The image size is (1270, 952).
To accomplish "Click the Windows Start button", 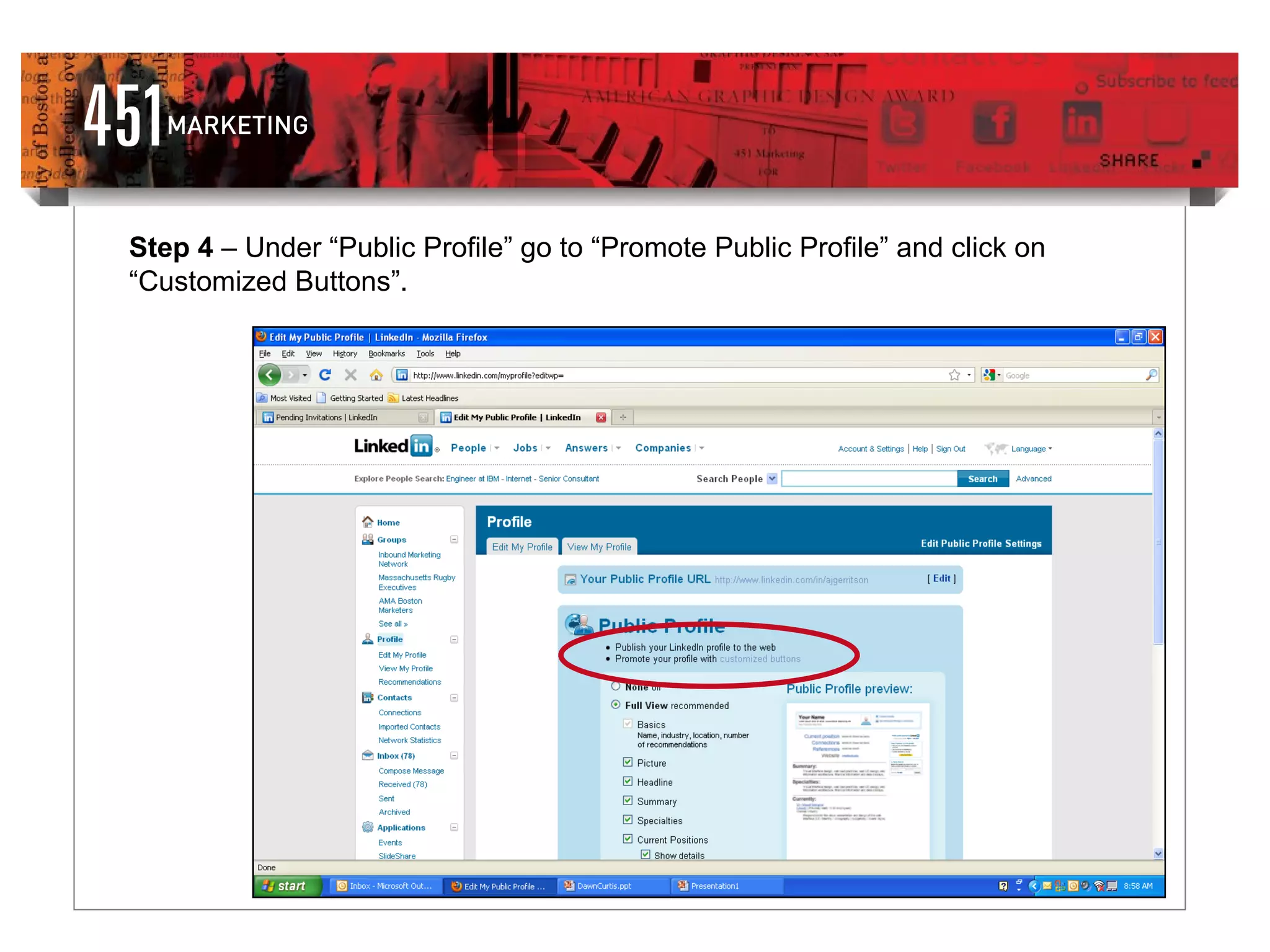I will click(288, 886).
